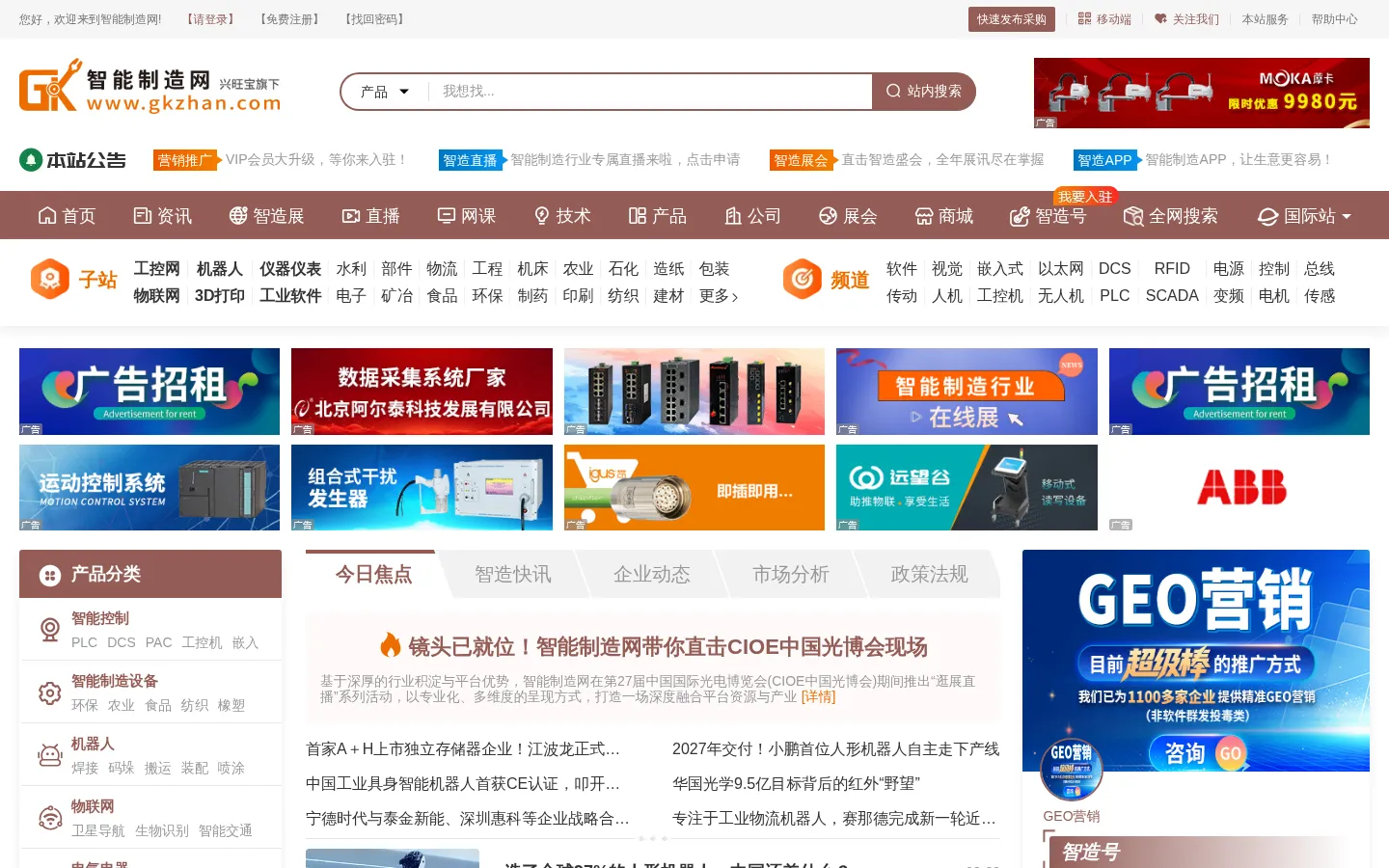Open the SCADA channel link
Screen dimensions: 1389x868
[x=1172, y=296]
